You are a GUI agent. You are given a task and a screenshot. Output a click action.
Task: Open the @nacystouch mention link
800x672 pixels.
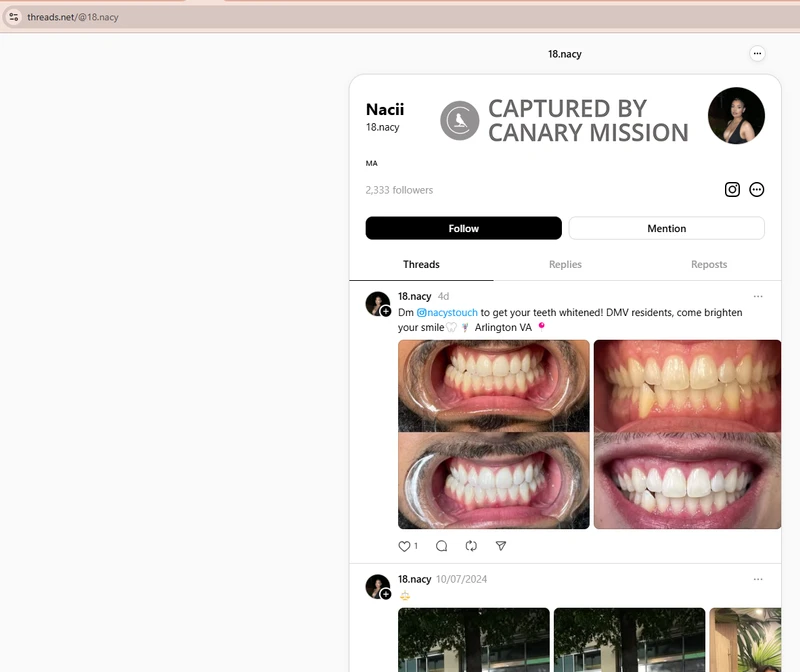pyautogui.click(x=447, y=312)
